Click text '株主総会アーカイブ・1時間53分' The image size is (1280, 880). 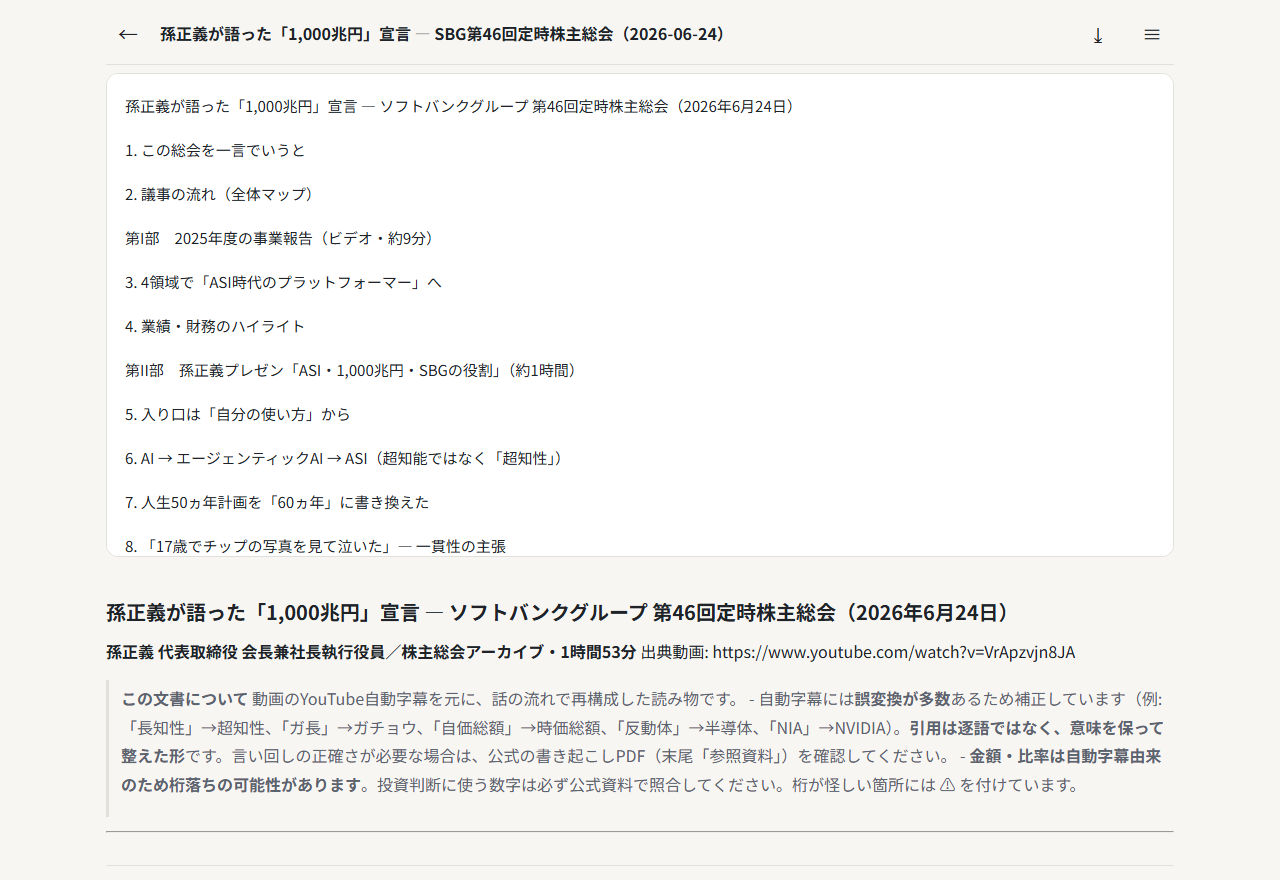click(518, 652)
